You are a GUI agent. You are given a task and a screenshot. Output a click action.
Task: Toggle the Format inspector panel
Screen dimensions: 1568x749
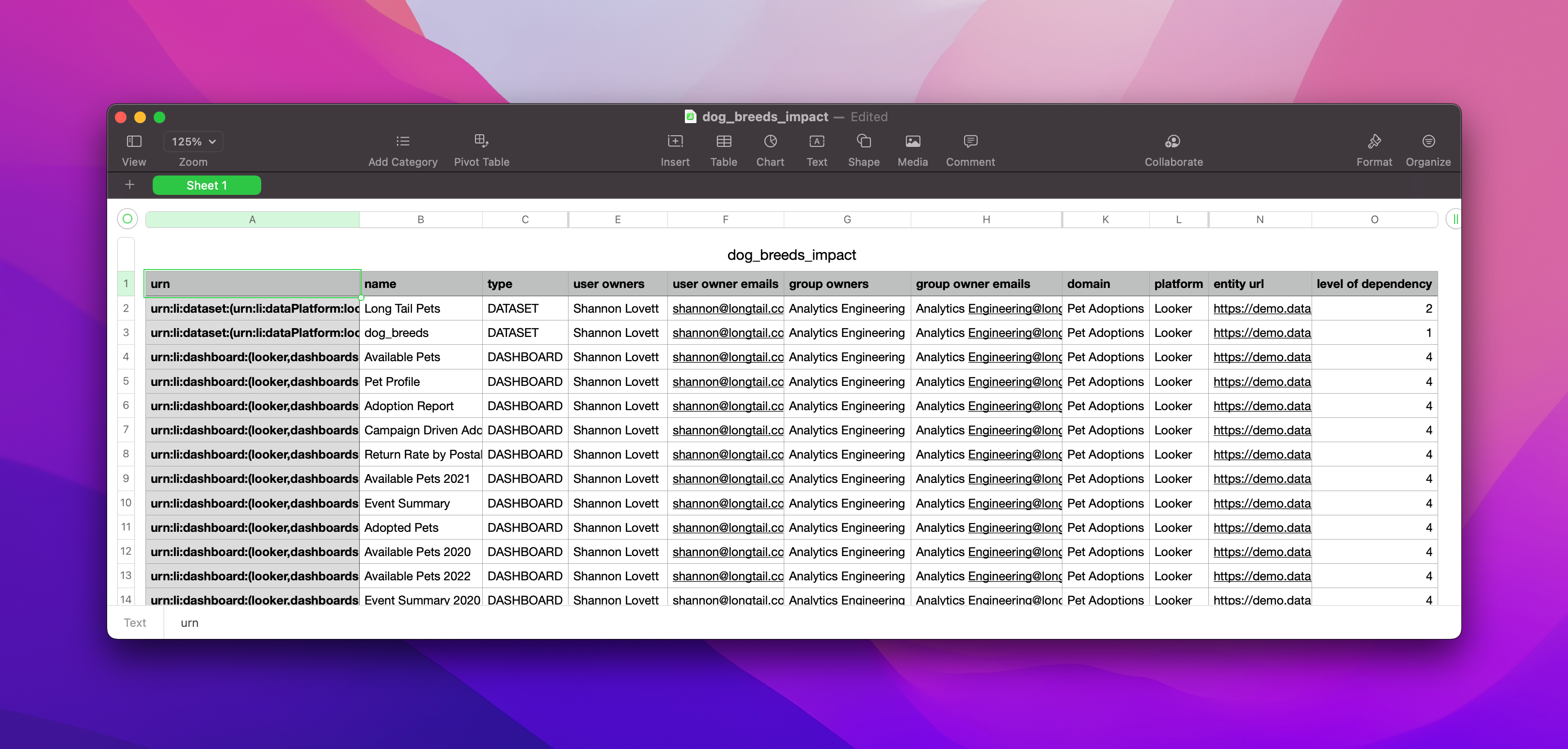[x=1374, y=141]
